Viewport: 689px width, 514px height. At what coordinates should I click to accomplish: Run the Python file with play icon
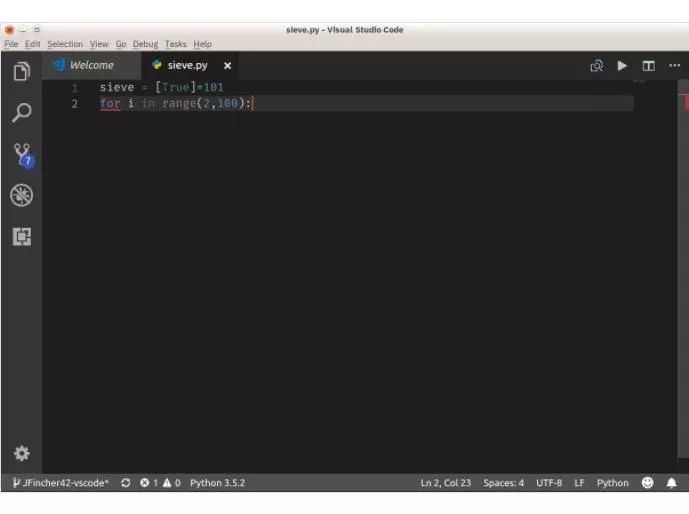(622, 66)
